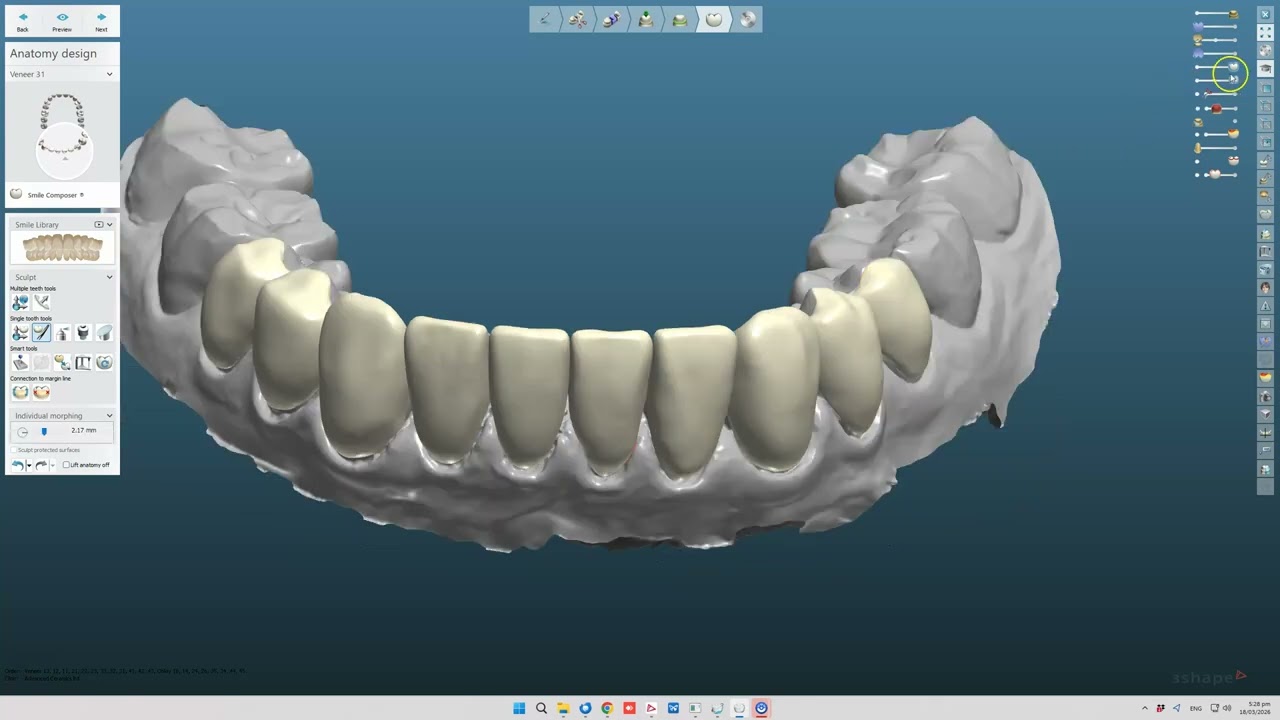Choose second Connection to margin line option
Viewport: 1280px width, 720px height.
click(41, 393)
